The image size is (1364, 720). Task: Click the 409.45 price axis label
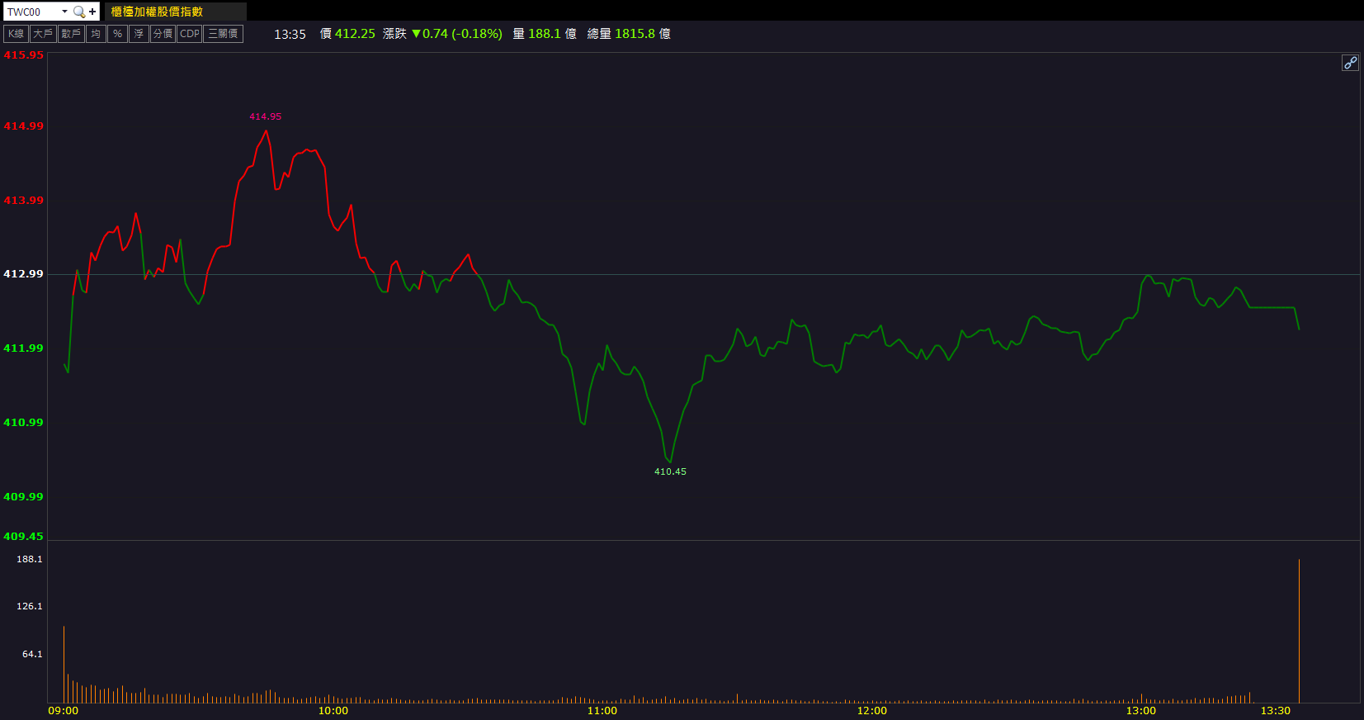pyautogui.click(x=23, y=536)
